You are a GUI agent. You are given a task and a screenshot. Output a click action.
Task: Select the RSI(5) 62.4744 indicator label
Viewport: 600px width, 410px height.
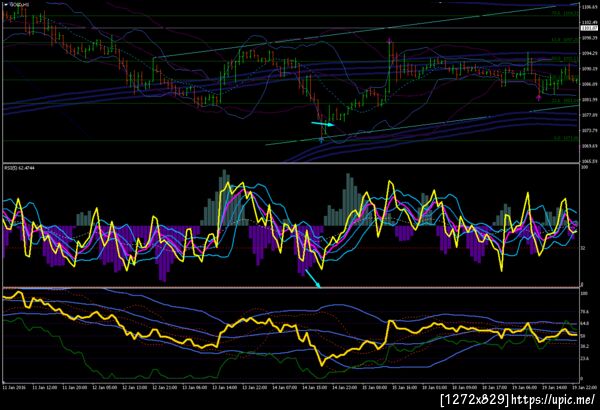tap(19, 168)
